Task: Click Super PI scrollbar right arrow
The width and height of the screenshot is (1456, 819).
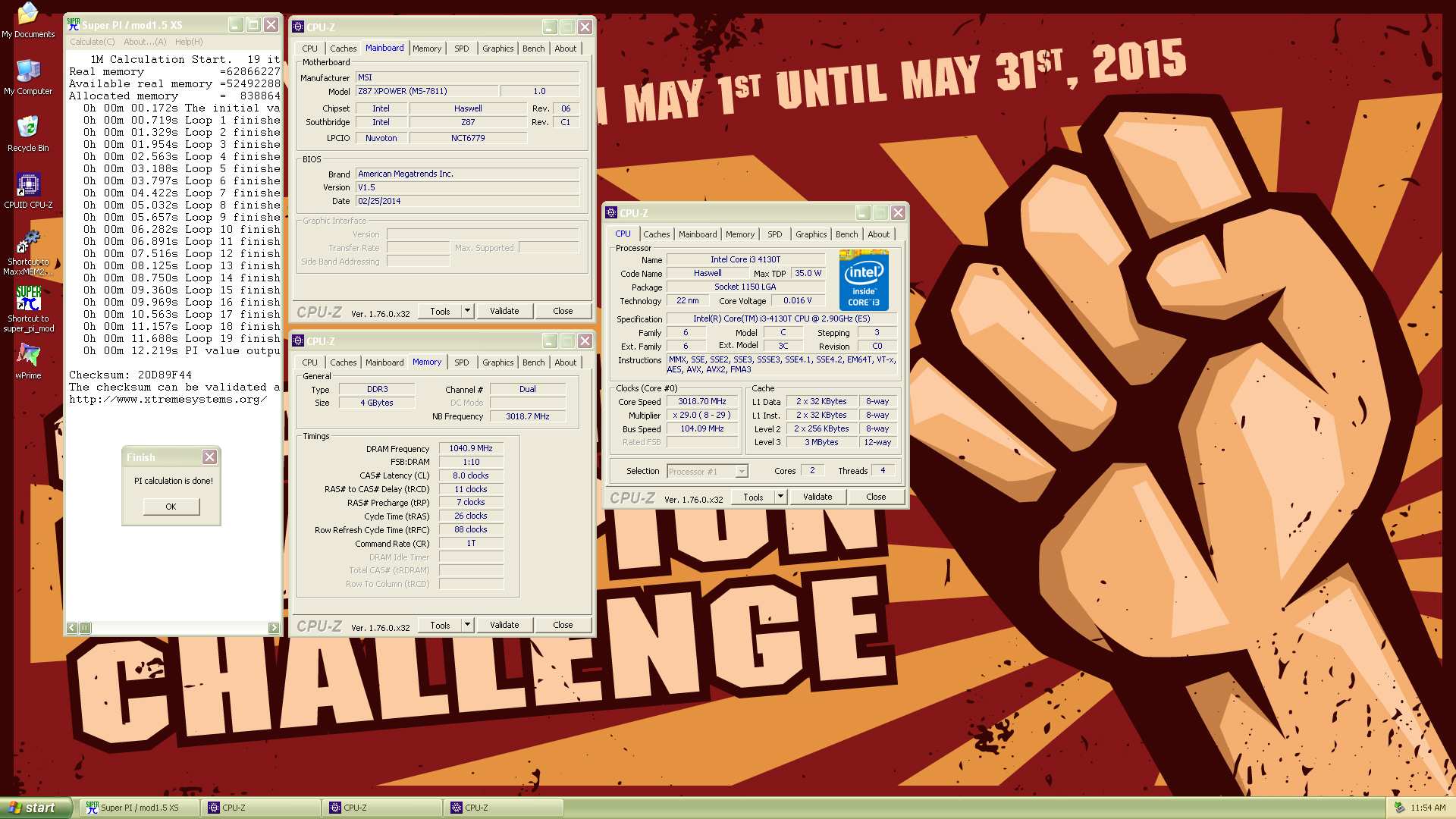Action: click(274, 627)
